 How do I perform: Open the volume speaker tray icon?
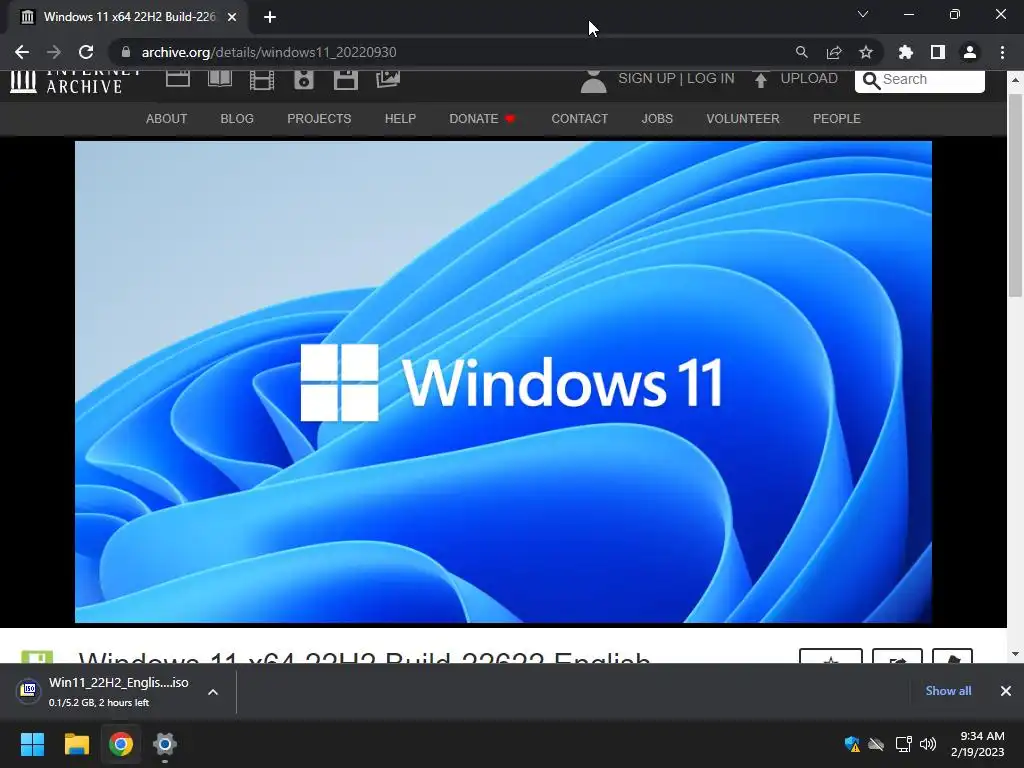pos(927,744)
